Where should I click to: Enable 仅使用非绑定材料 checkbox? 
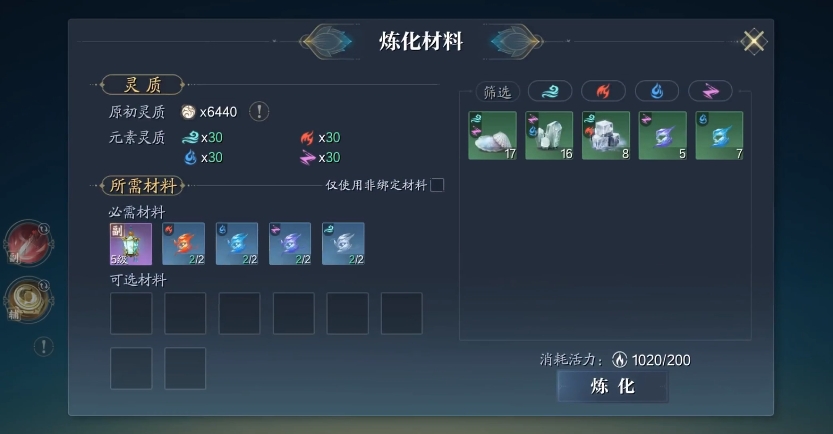click(x=437, y=185)
